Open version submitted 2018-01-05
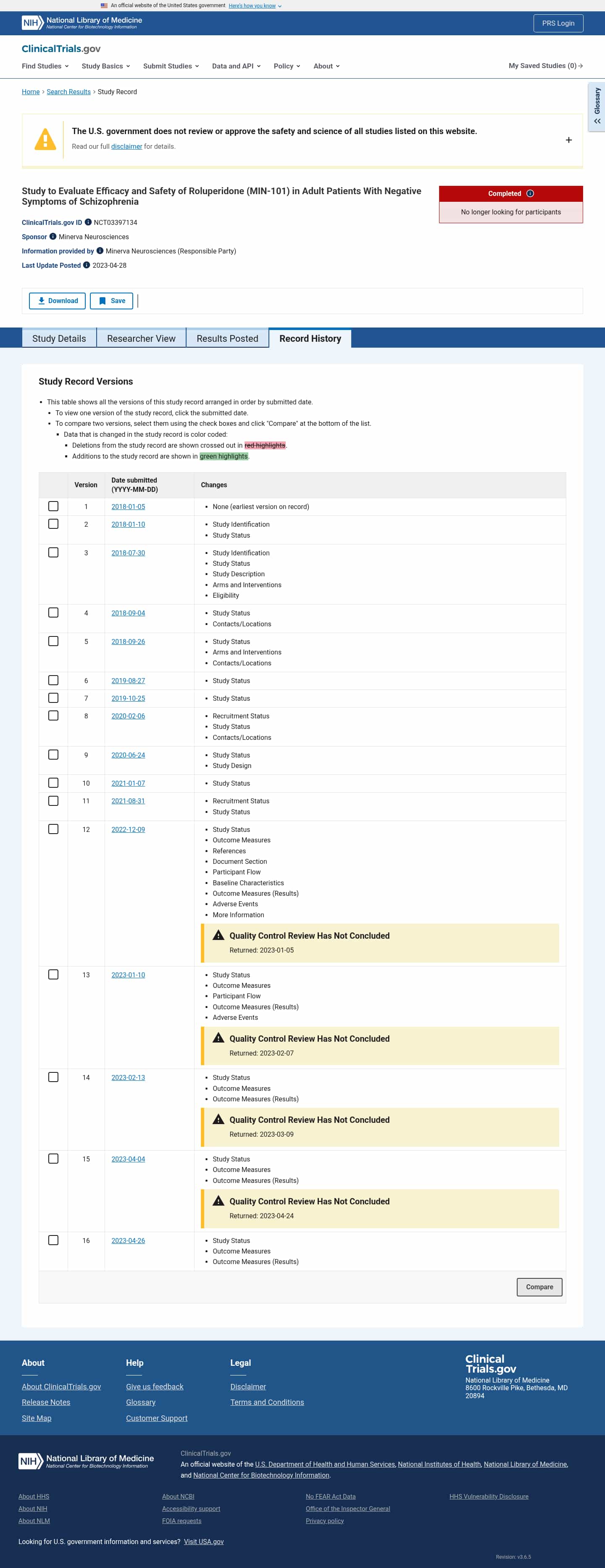The height and width of the screenshot is (1568, 605). [x=129, y=507]
